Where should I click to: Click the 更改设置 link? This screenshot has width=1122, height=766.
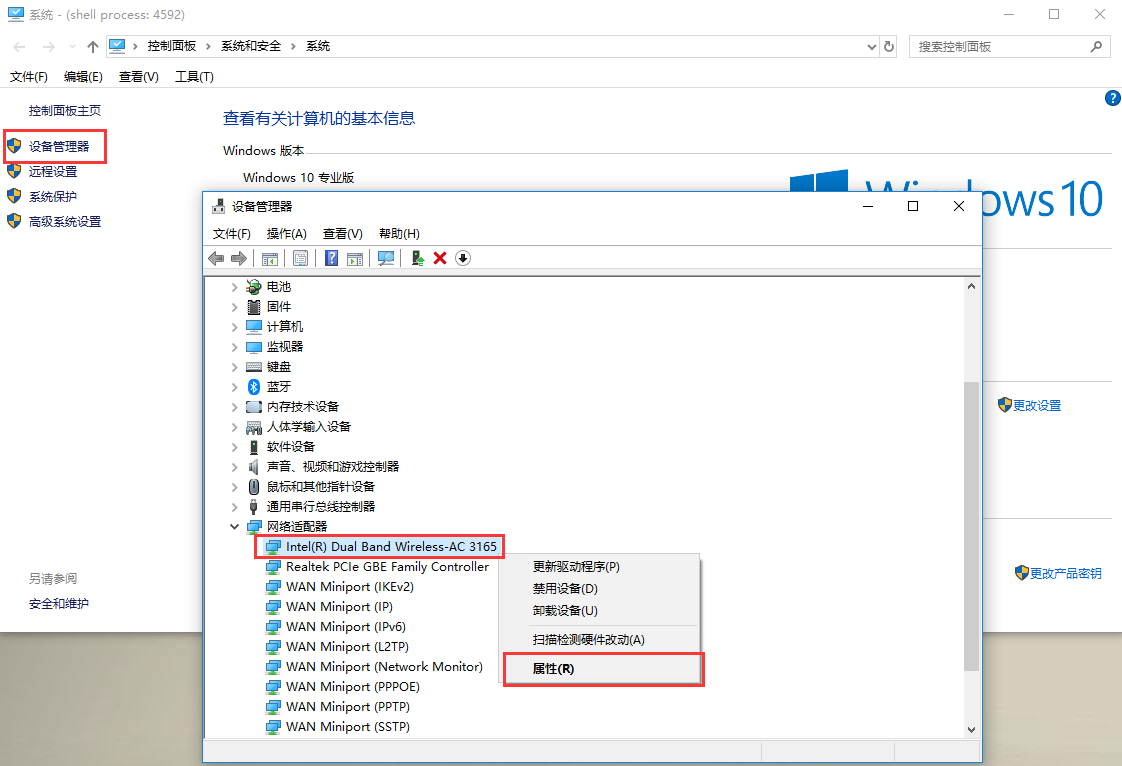tap(1037, 406)
